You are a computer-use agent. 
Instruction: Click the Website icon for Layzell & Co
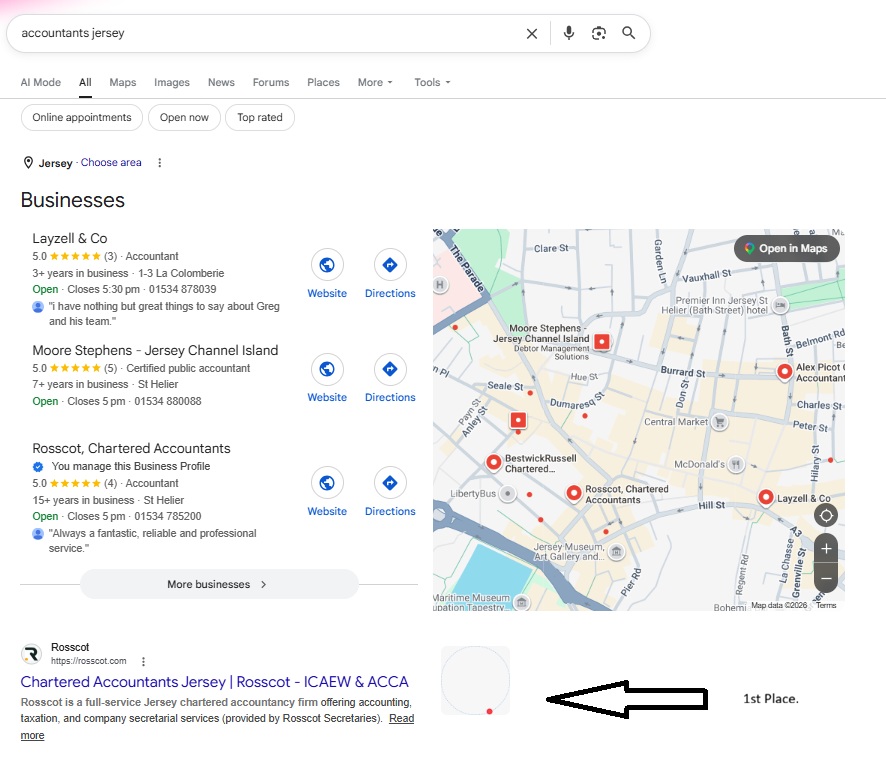coord(327,264)
